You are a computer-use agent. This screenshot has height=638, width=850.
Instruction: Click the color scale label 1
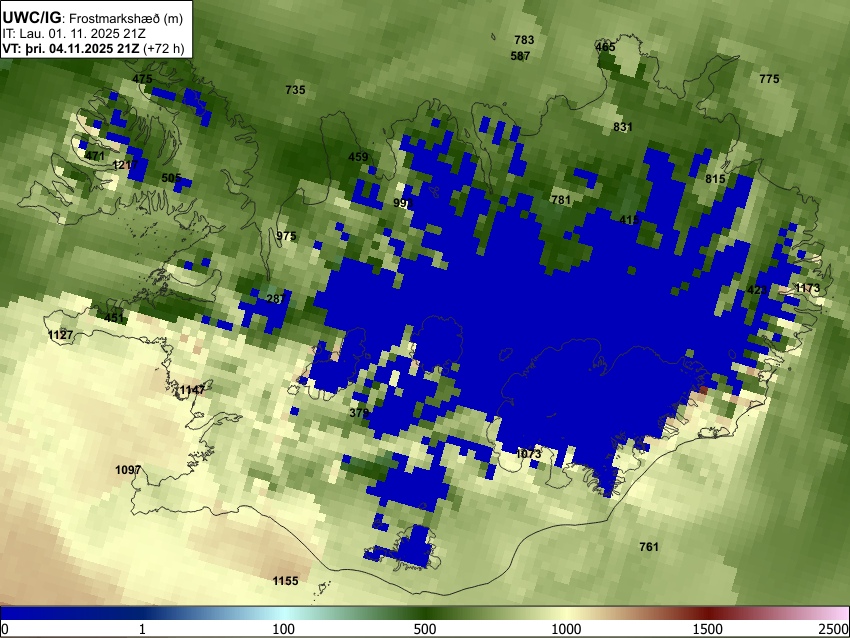(142, 629)
